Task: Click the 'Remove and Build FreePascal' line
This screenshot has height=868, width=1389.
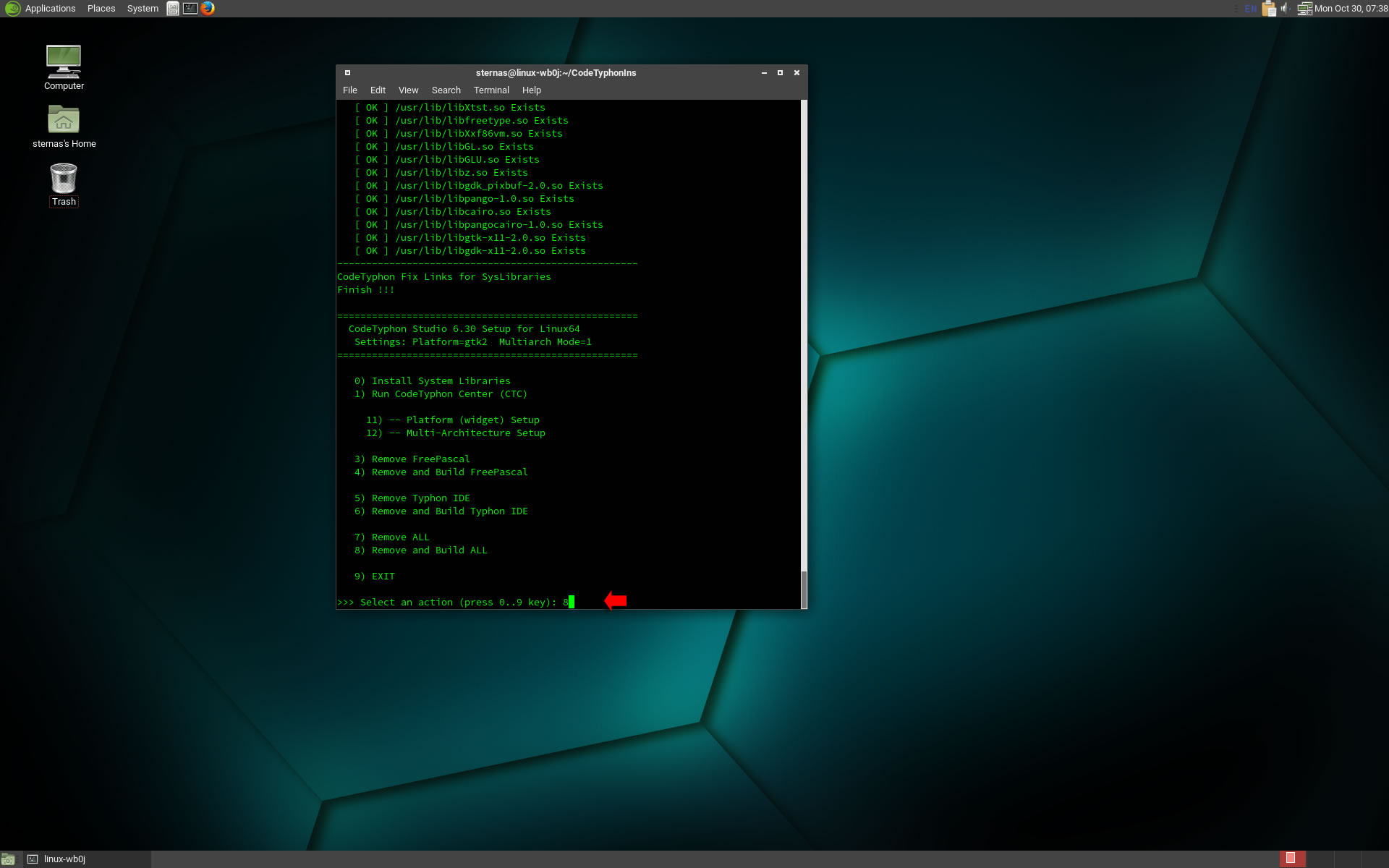Action: (x=441, y=472)
